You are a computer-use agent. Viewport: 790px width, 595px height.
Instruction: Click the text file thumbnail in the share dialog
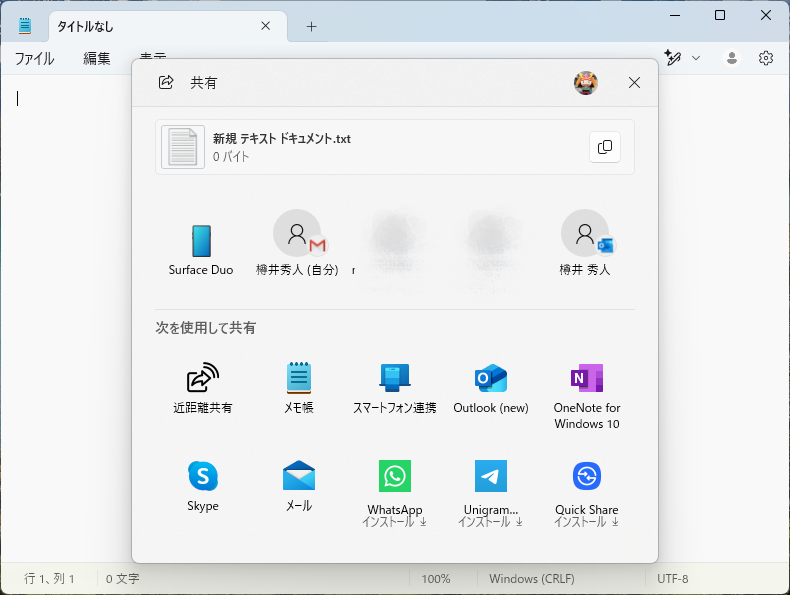click(182, 147)
